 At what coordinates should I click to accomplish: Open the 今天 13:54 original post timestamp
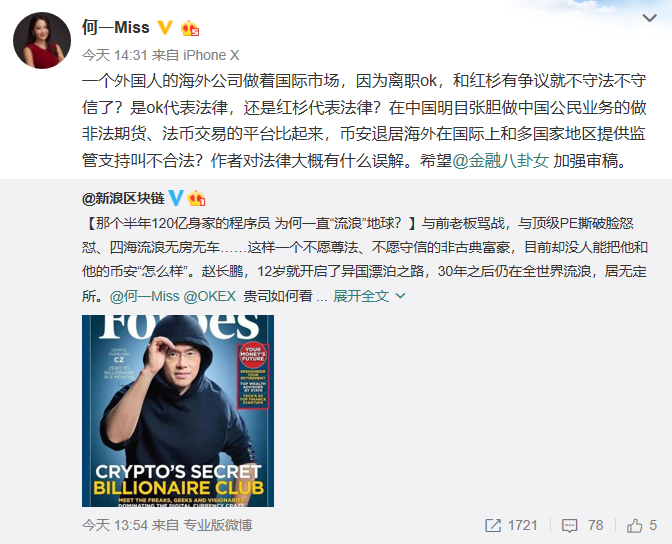(x=115, y=525)
